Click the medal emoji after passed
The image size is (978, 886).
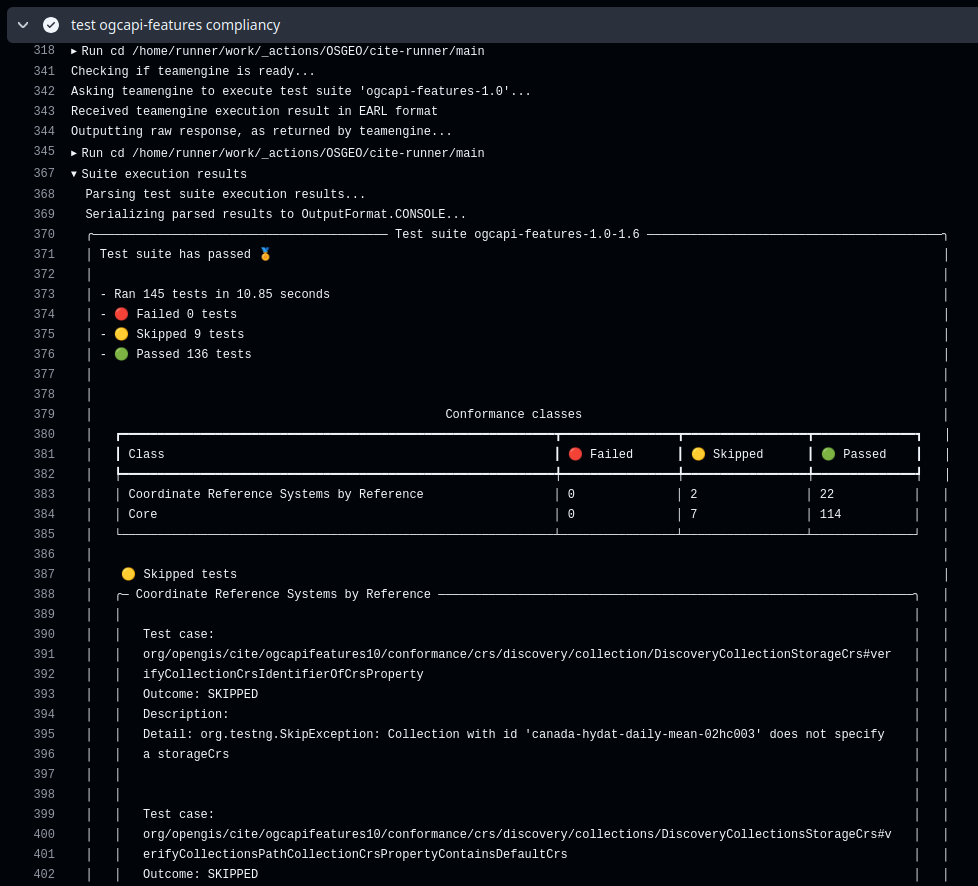265,254
